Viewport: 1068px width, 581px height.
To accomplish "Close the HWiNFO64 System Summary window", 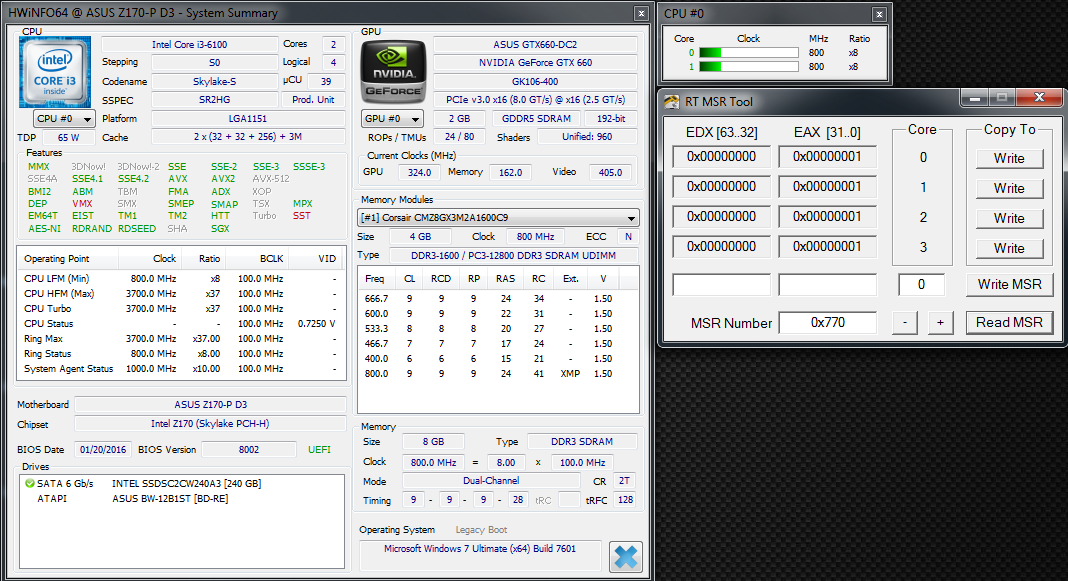I will 640,14.
